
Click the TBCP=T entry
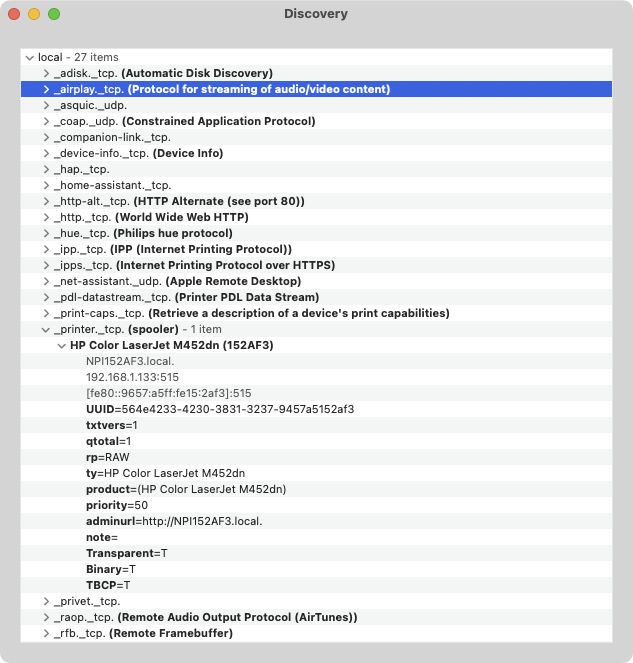pos(108,585)
